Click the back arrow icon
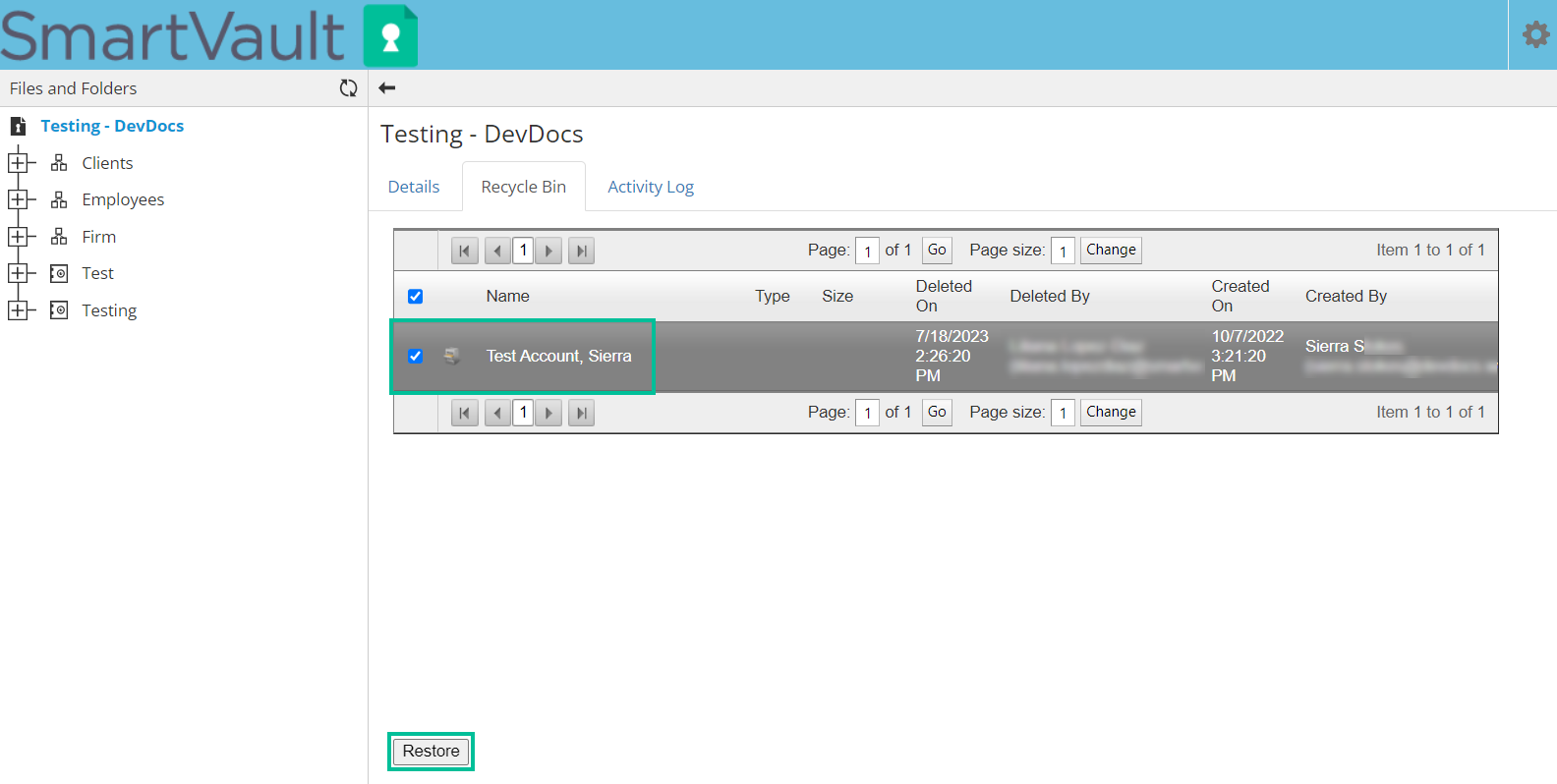 coord(387,88)
